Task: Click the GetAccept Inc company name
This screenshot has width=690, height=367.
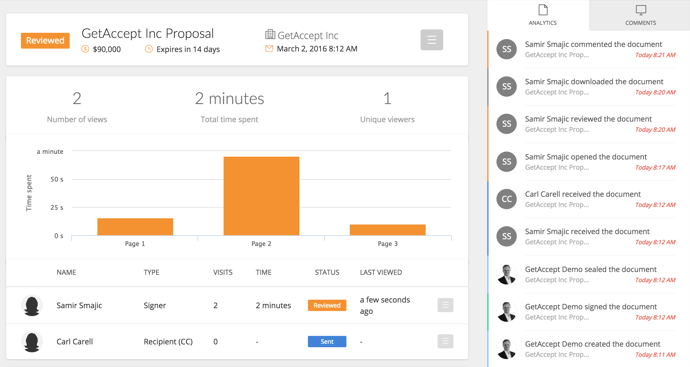Action: (308, 36)
